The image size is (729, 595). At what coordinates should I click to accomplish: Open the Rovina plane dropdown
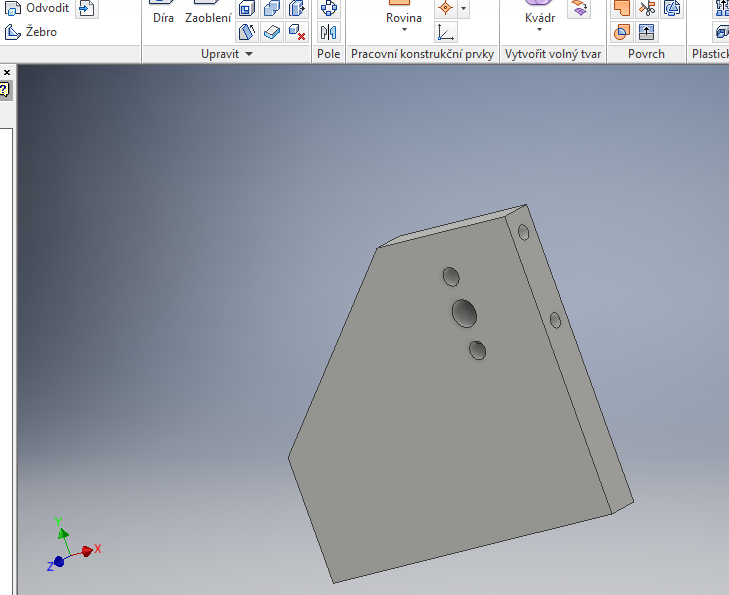(x=404, y=30)
